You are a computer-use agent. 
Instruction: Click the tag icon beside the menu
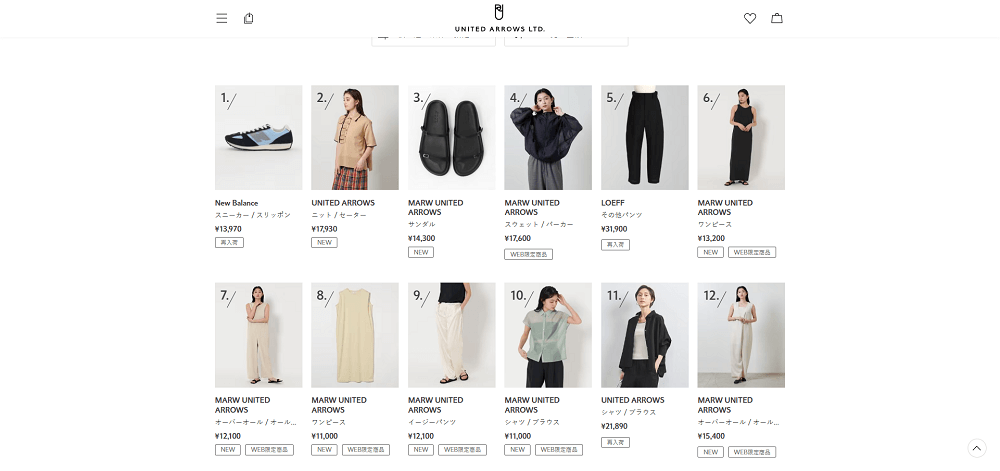249,18
